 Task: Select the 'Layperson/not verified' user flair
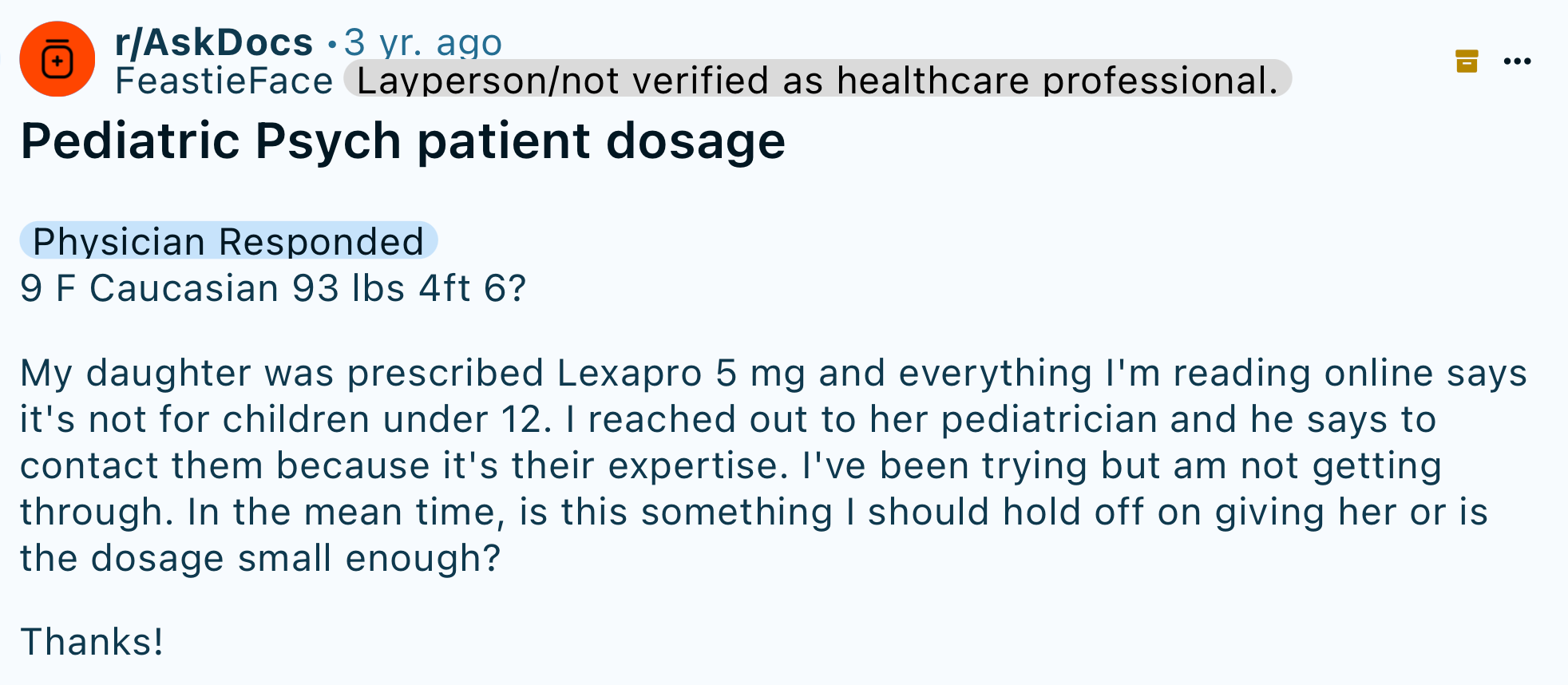click(x=818, y=79)
